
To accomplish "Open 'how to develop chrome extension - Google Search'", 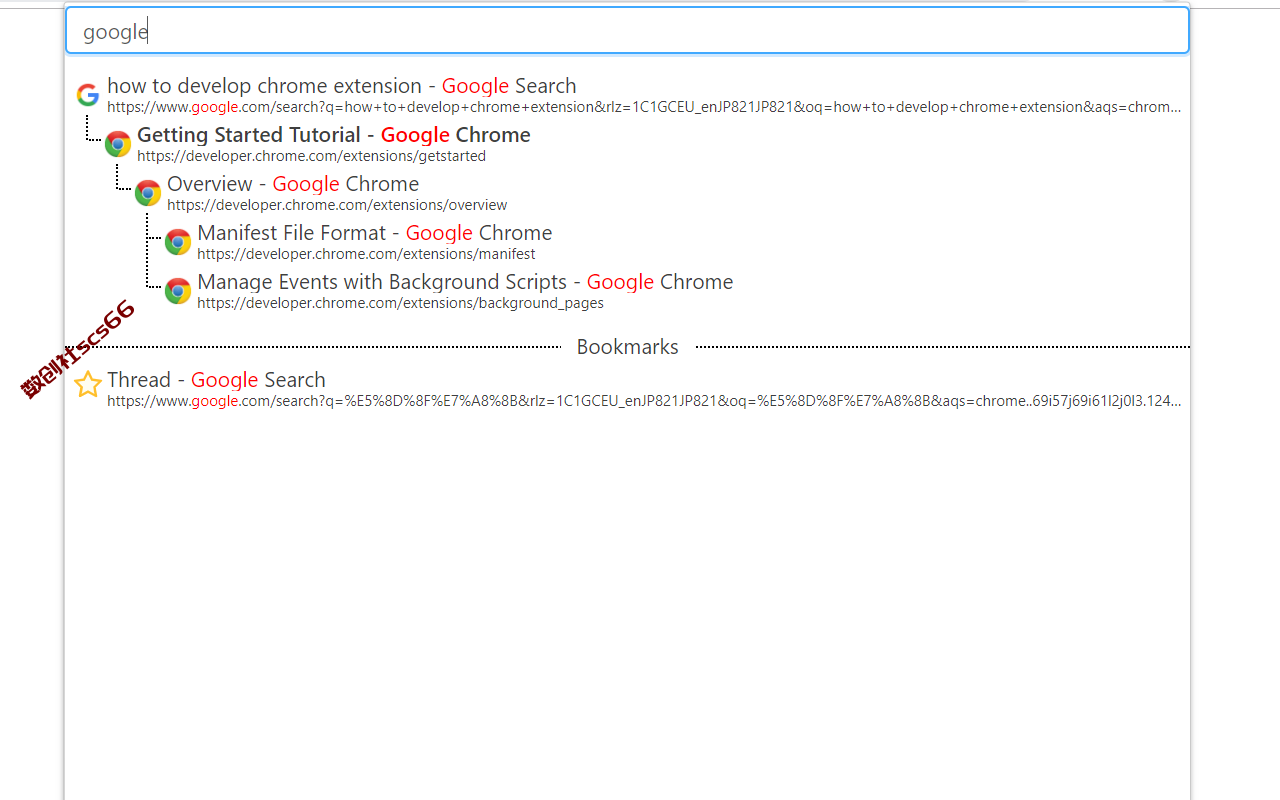I will click(342, 86).
